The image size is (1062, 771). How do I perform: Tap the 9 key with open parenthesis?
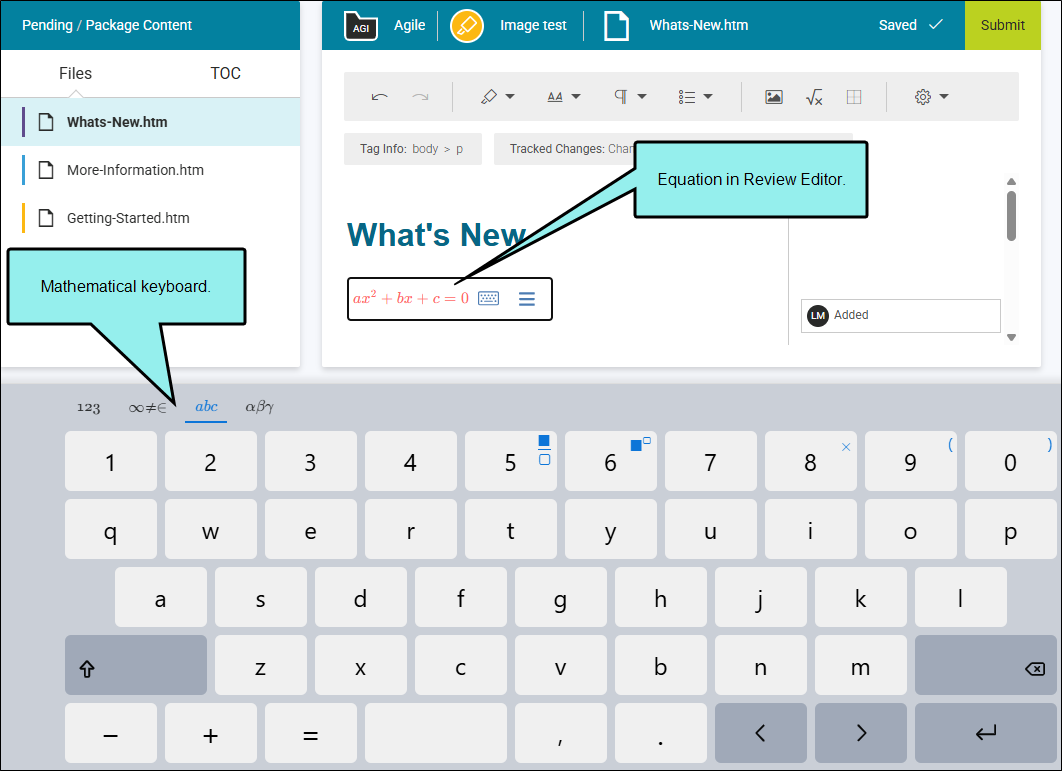(x=911, y=461)
